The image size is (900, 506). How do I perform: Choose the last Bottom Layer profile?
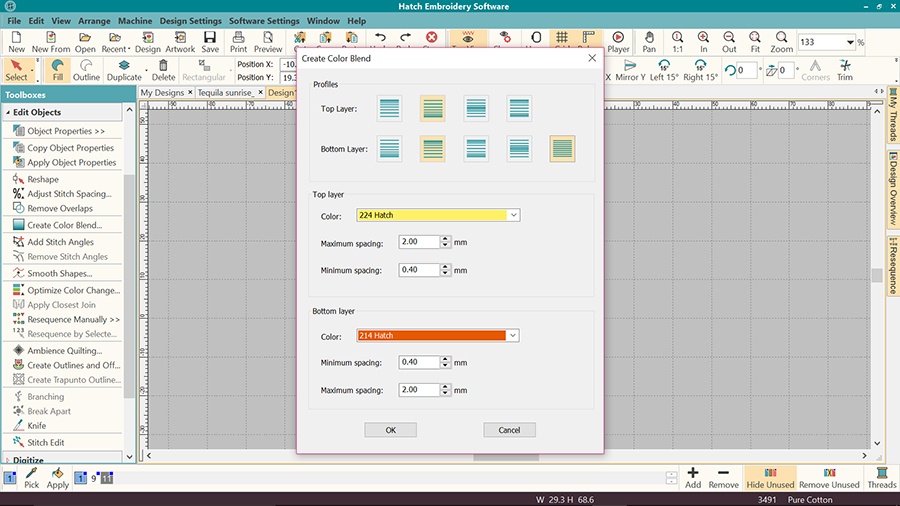(564, 149)
